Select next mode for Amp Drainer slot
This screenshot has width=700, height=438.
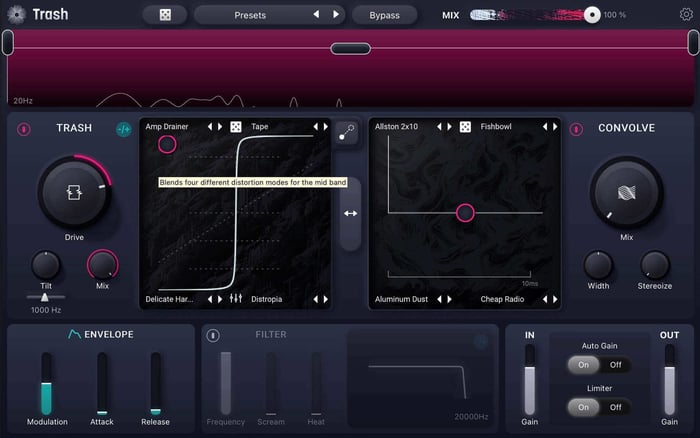point(220,127)
